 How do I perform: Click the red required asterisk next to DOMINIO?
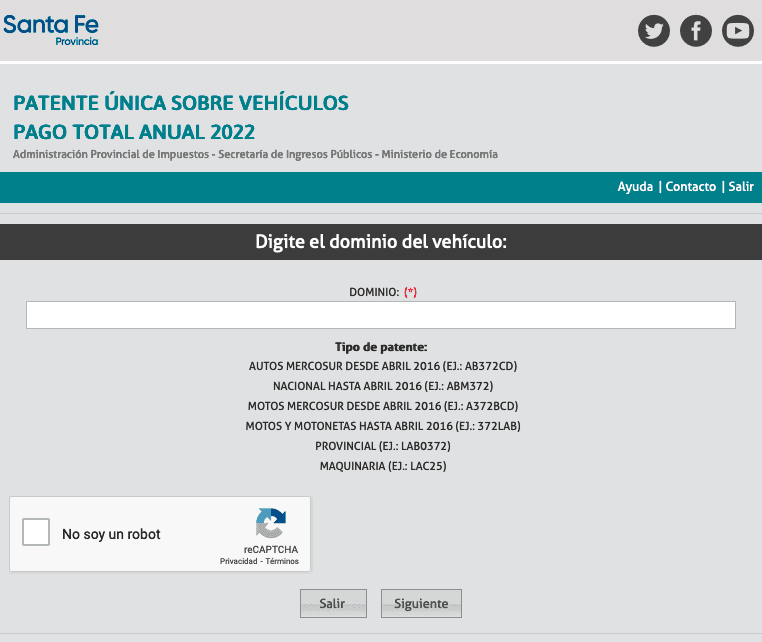click(x=410, y=291)
